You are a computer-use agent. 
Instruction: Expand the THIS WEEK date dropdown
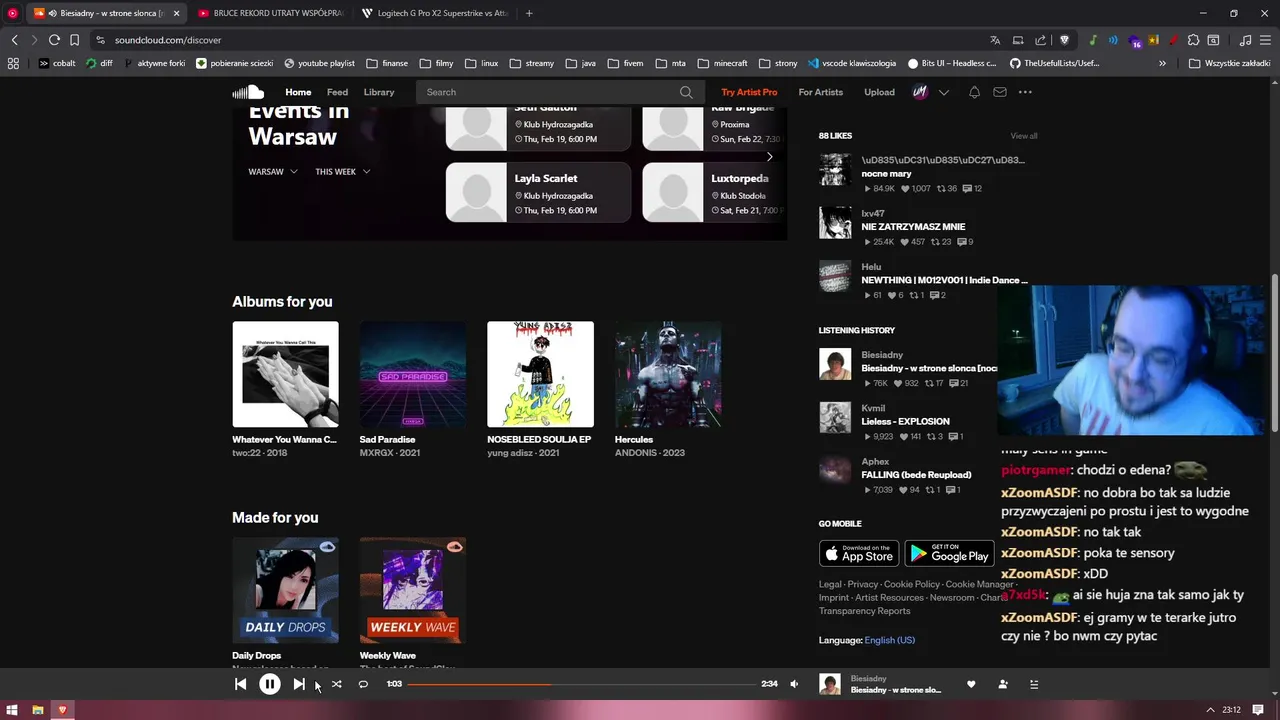tap(343, 172)
